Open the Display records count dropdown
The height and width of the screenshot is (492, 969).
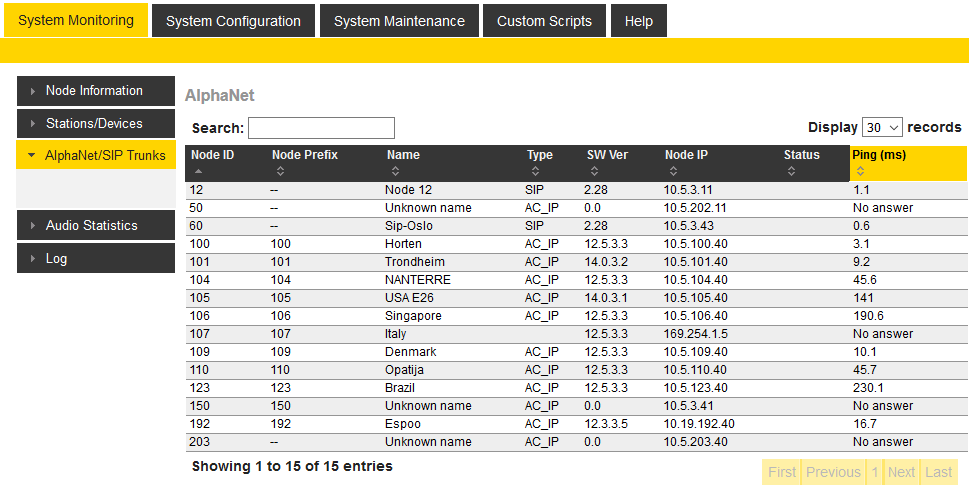[882, 128]
